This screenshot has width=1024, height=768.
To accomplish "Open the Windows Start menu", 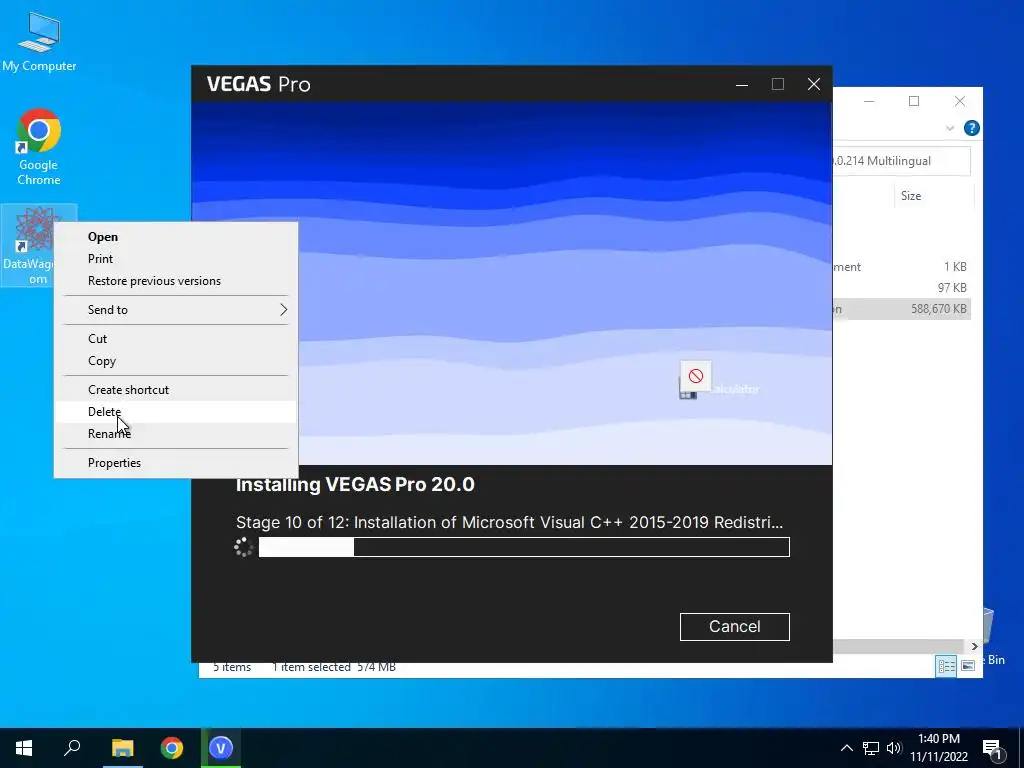I will pyautogui.click(x=24, y=748).
